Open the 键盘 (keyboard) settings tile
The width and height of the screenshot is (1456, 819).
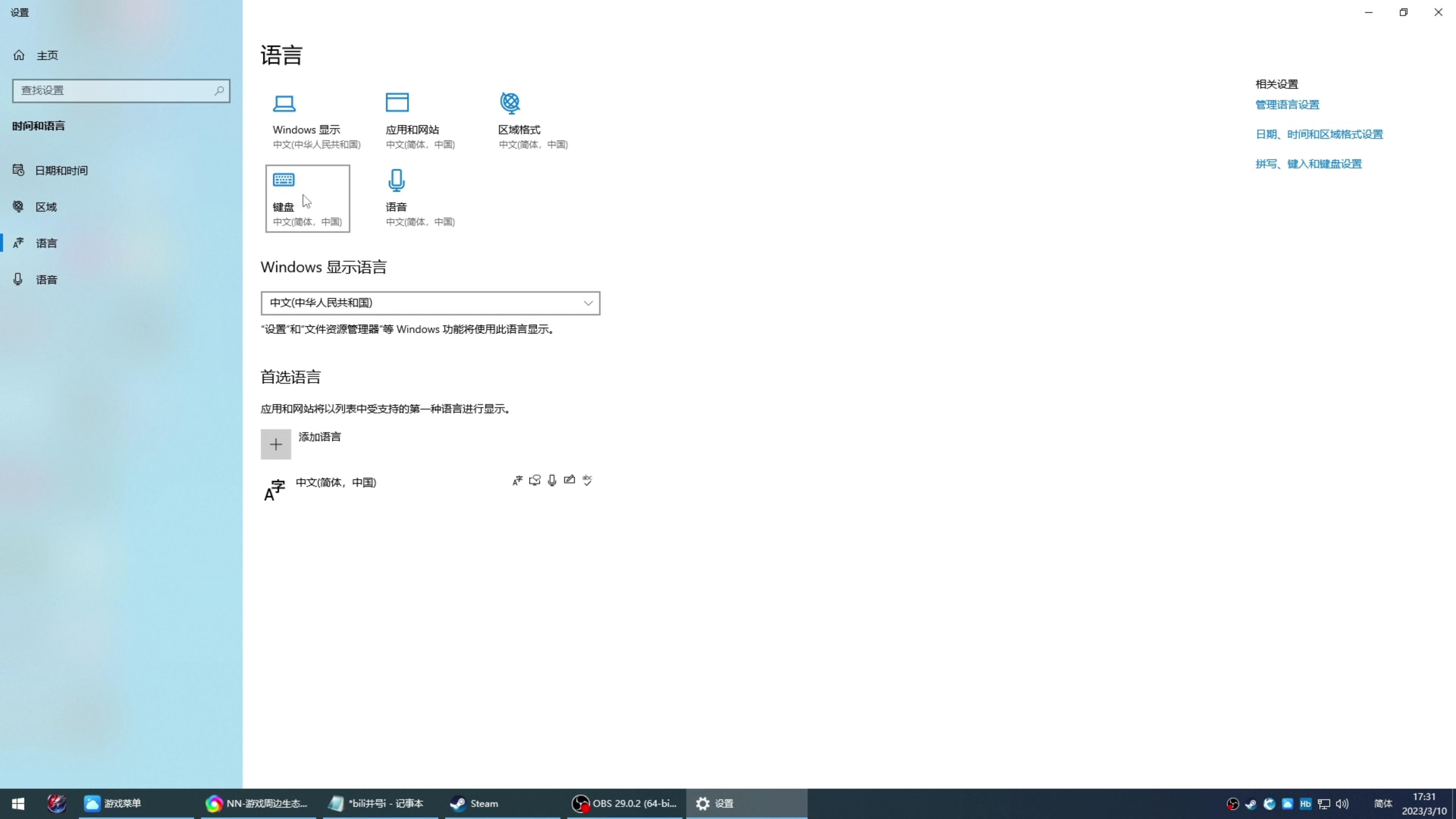(308, 198)
